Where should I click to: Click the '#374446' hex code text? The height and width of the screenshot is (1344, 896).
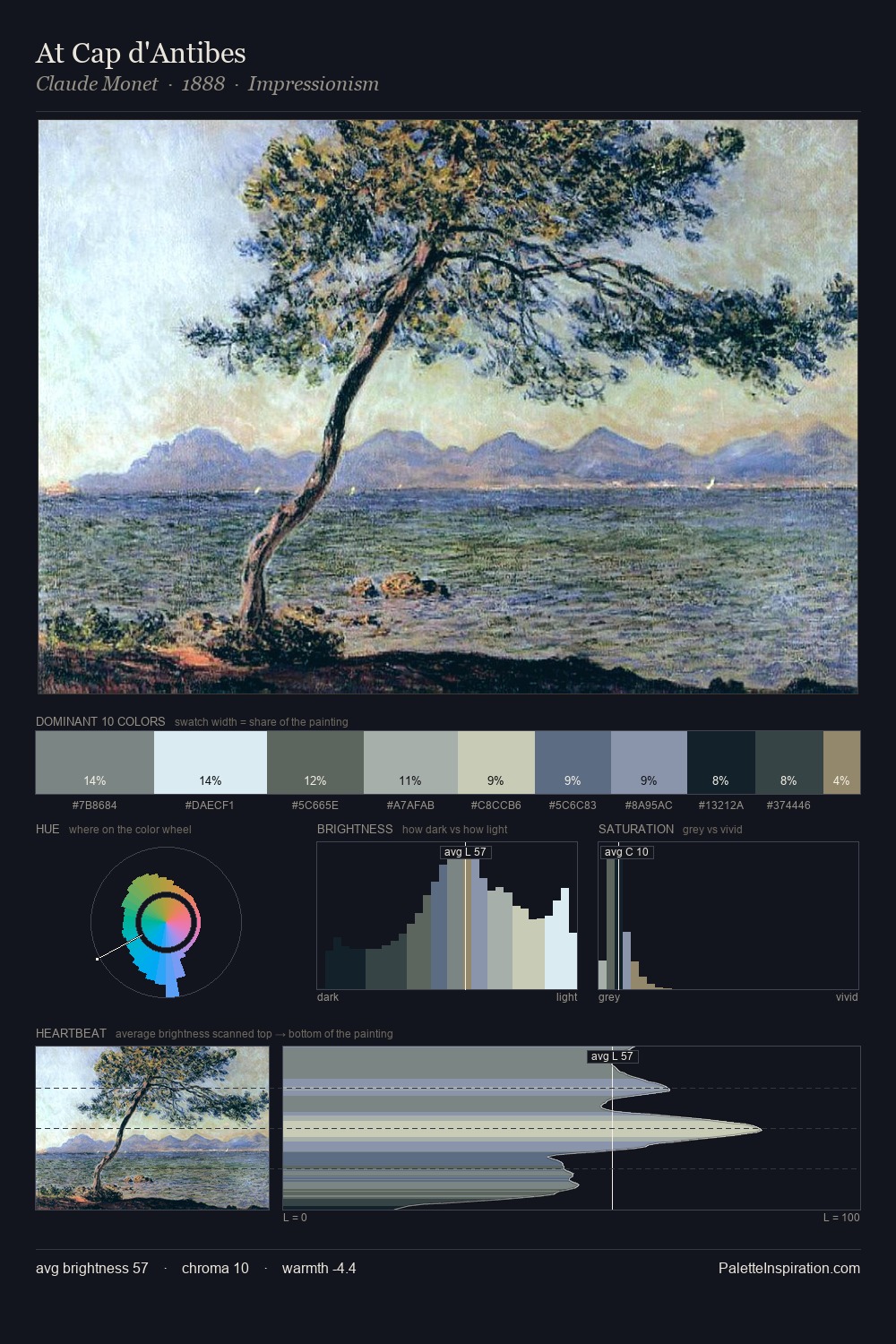click(x=789, y=805)
